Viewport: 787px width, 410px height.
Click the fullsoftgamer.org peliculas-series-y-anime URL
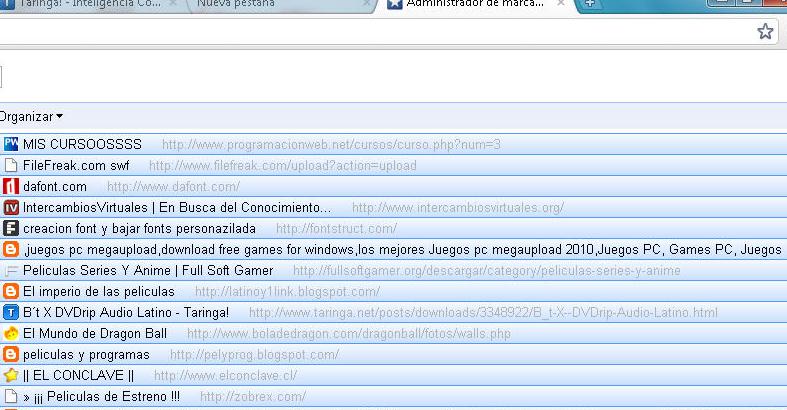tap(487, 271)
